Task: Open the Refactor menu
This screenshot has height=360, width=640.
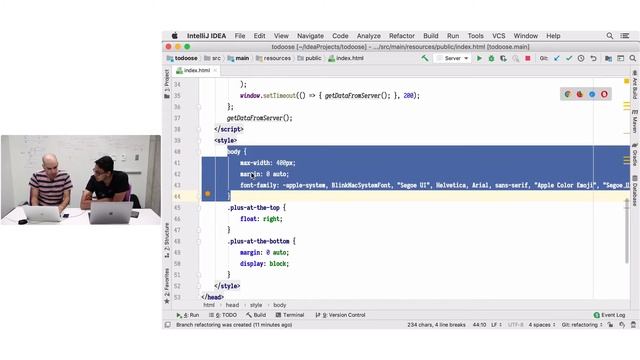Action: (402, 36)
